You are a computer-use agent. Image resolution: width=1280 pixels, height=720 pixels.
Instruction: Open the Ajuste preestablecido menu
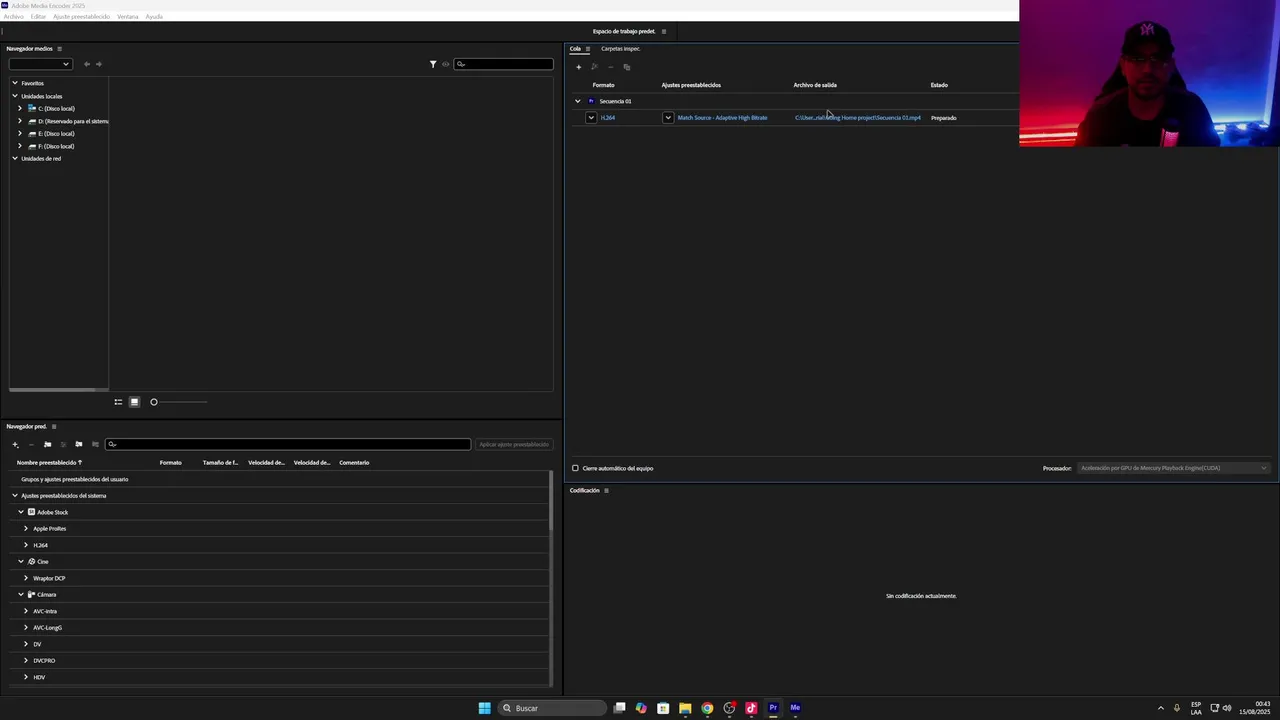82,17
